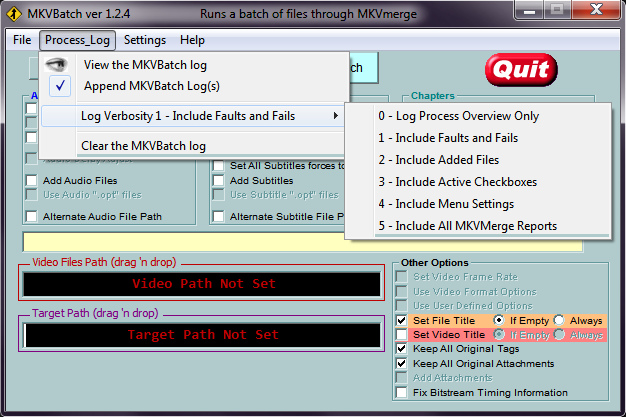The width and height of the screenshot is (626, 417).
Task: Close the Process_Log menu
Action: [77, 40]
